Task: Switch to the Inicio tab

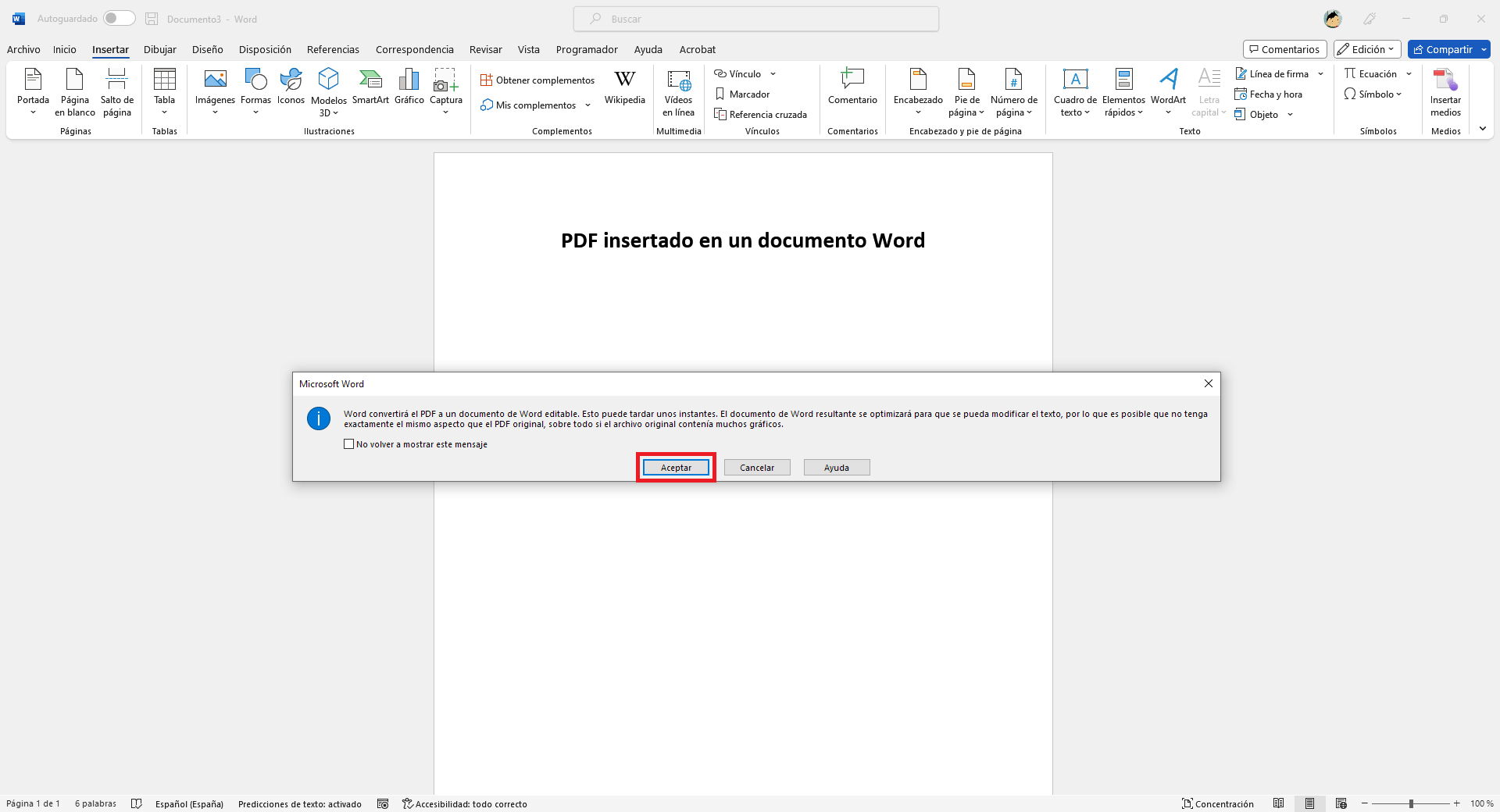Action: pos(65,49)
